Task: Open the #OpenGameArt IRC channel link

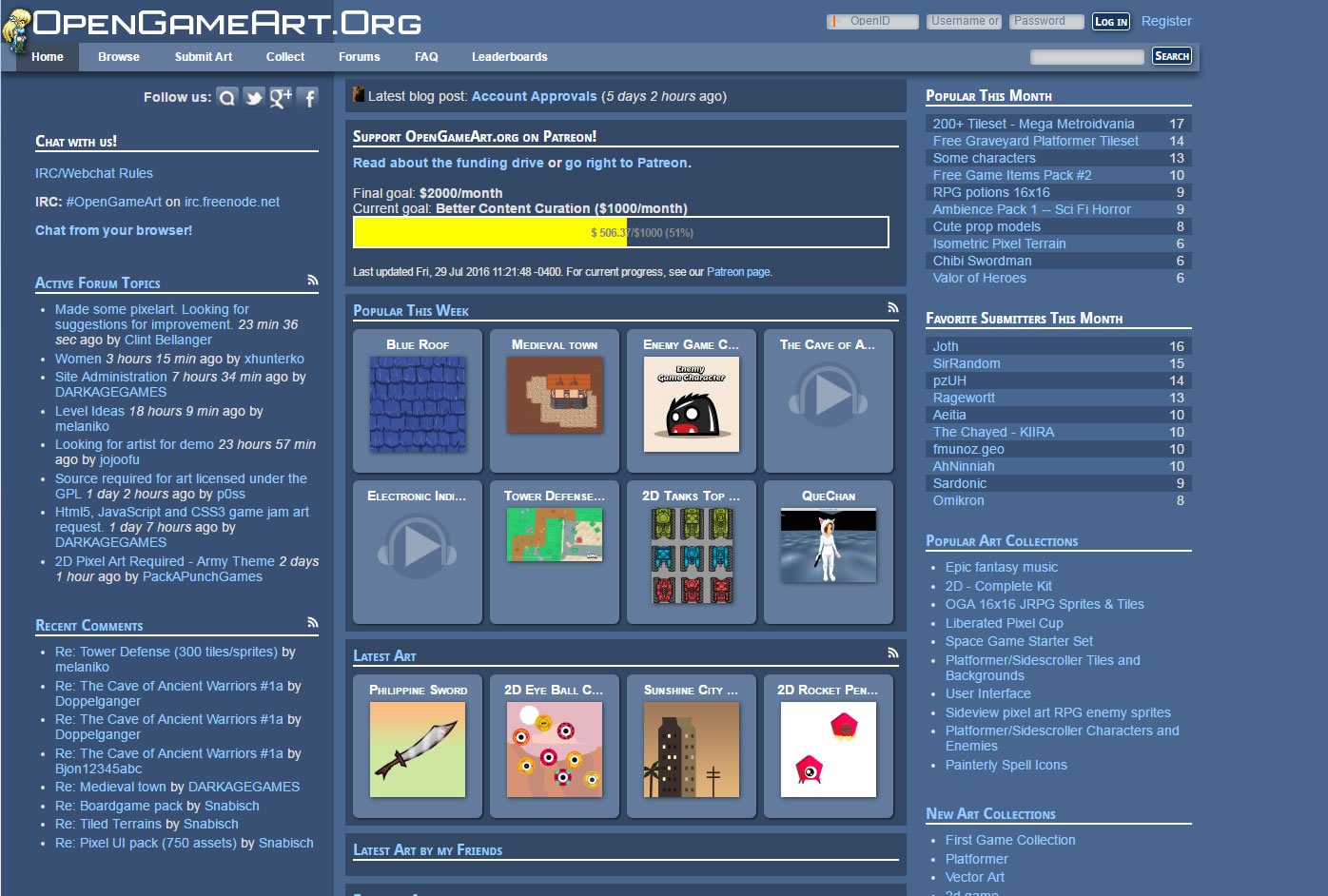Action: (x=114, y=202)
